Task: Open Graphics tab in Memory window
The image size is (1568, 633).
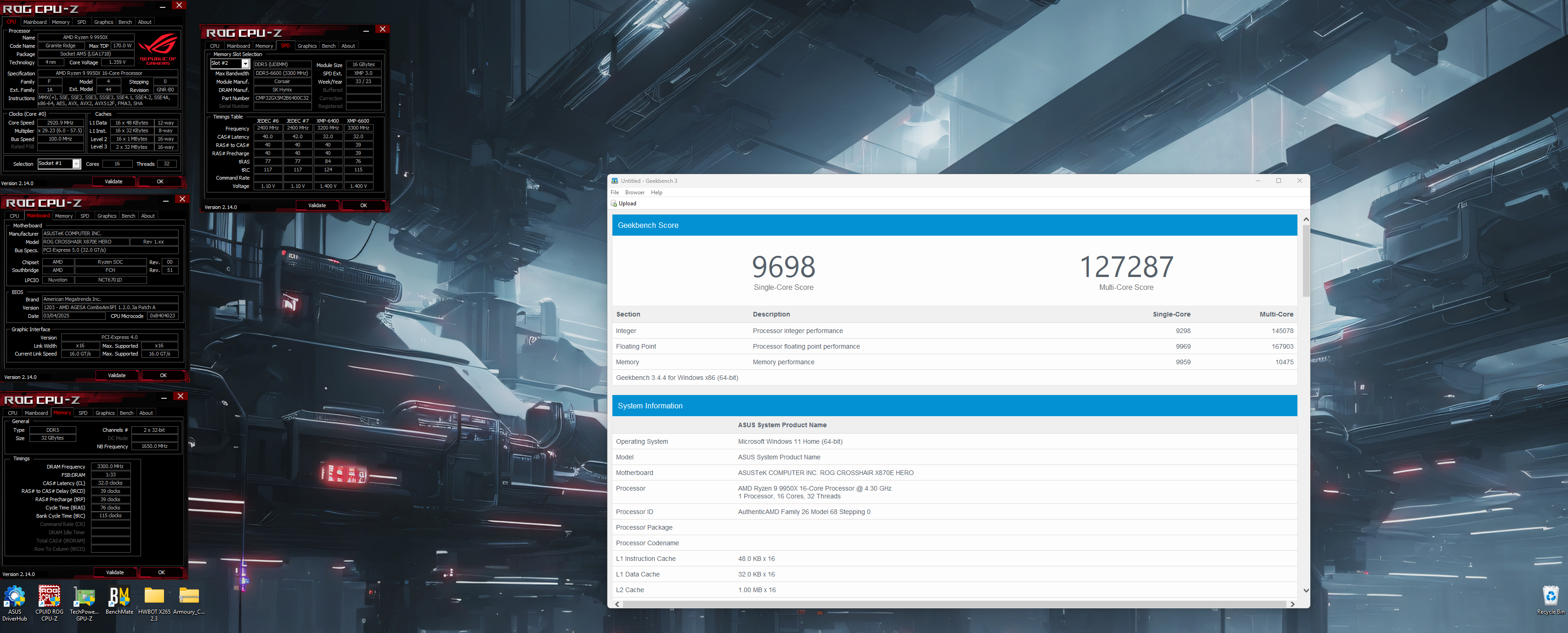Action: 105,413
